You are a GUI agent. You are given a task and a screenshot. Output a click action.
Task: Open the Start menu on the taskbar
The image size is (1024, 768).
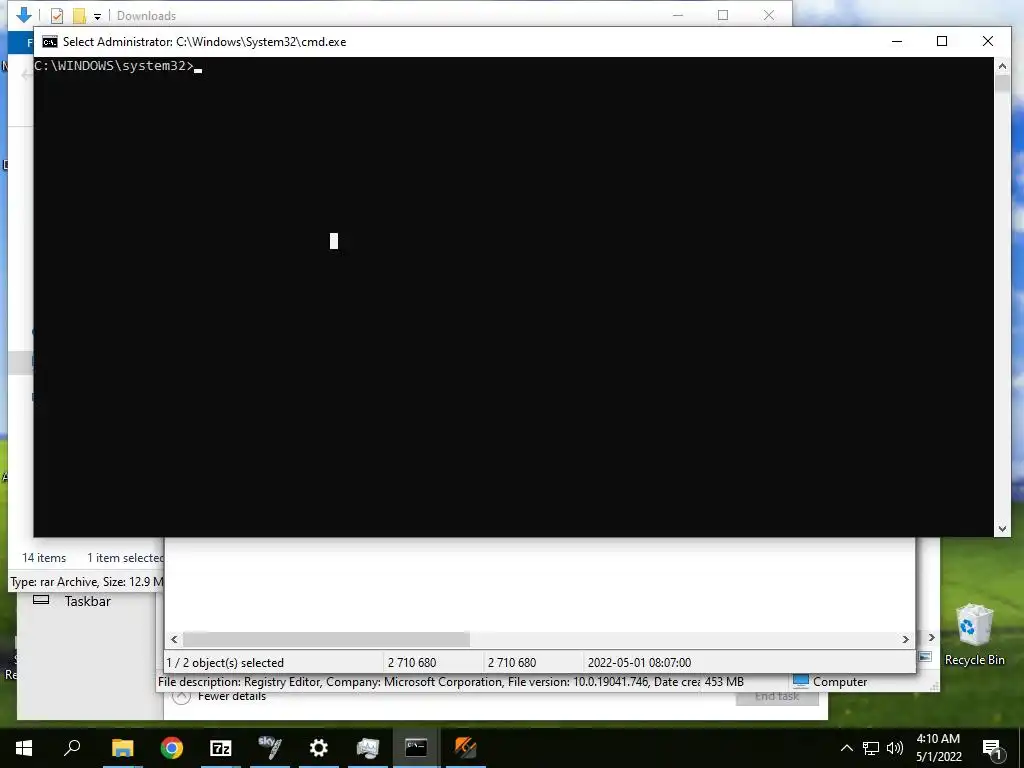tap(24, 748)
